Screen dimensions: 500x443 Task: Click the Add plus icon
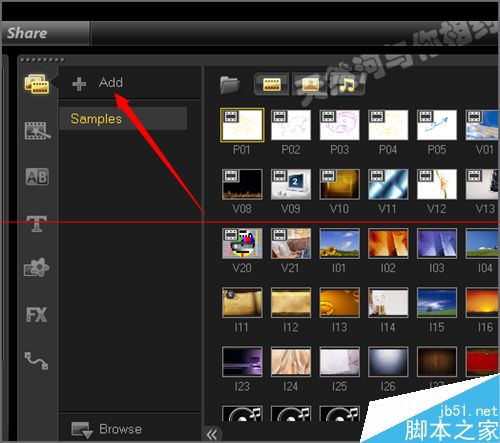point(79,84)
